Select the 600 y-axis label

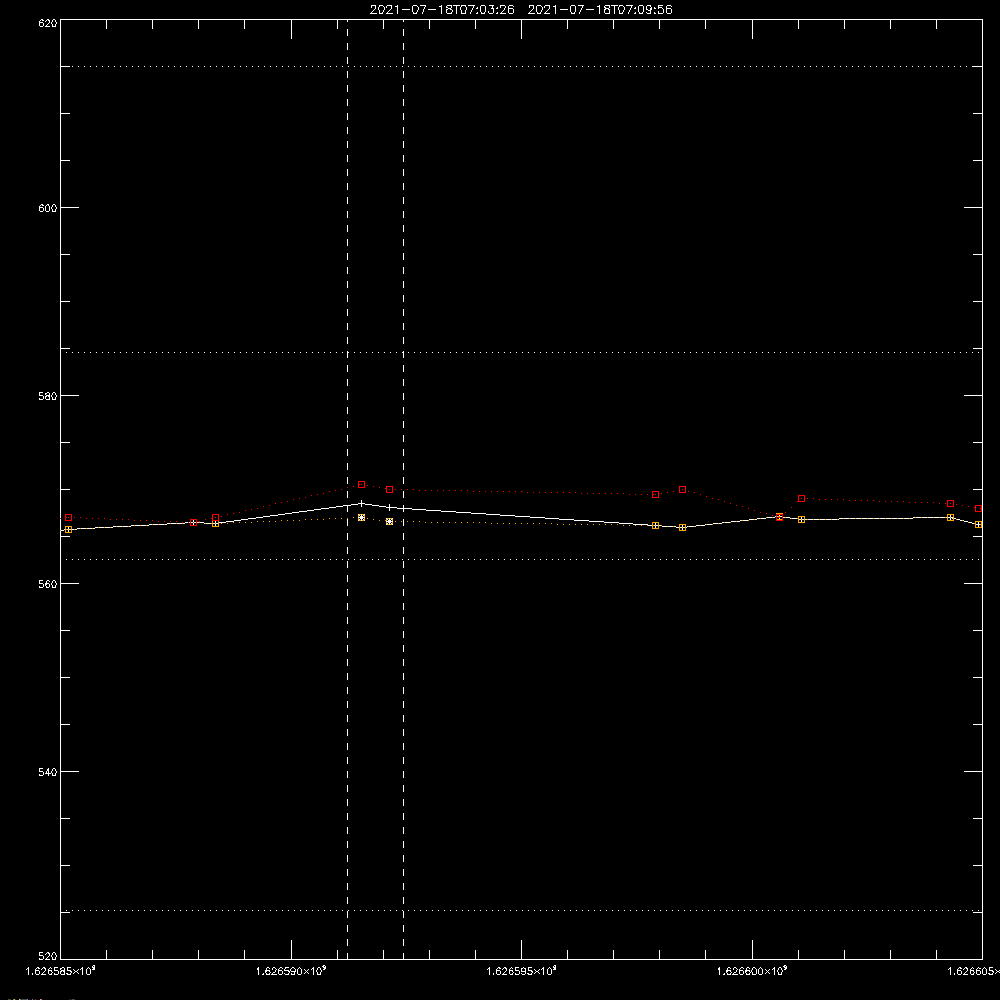tap(48, 208)
